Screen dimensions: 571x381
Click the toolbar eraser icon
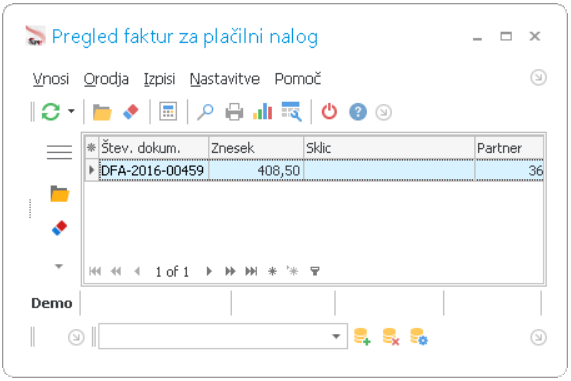[x=131, y=112]
